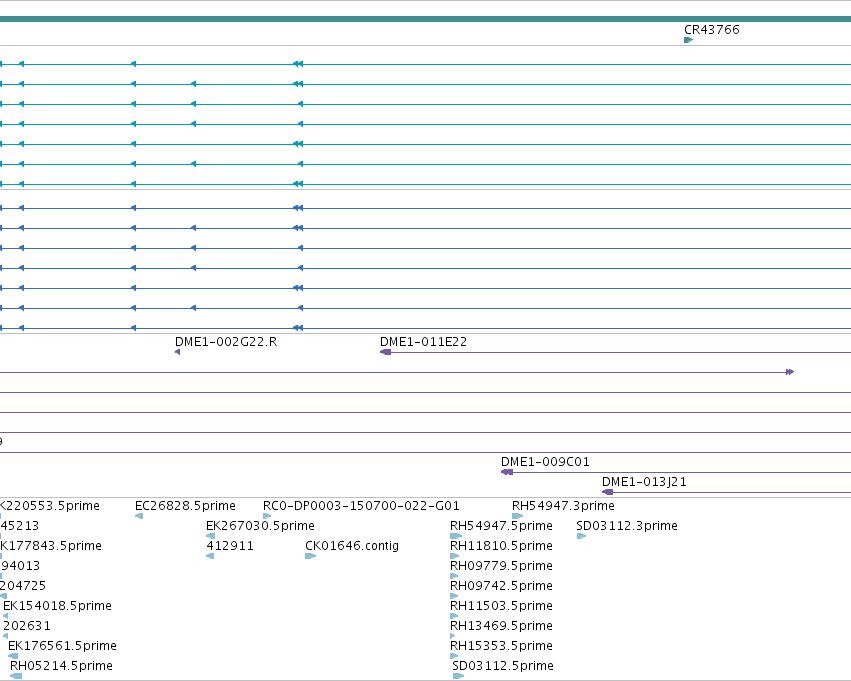Select the EC26828.5prime EST glyph
Screen dimensions: 851x681
coord(139,516)
